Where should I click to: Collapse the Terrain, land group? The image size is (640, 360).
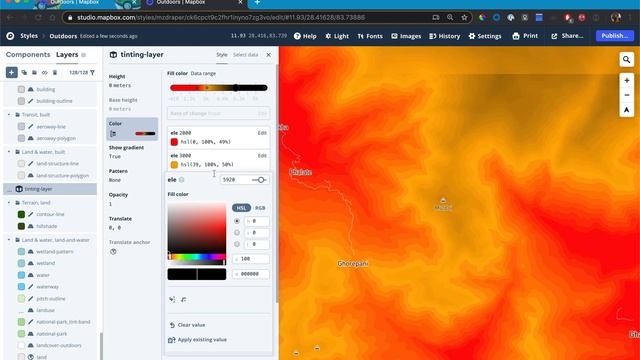click(9, 202)
